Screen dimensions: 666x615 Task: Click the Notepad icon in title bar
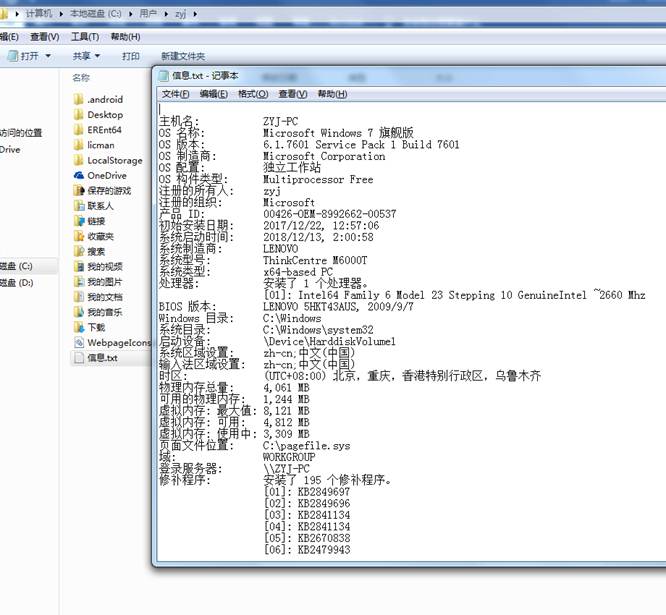pyautogui.click(x=164, y=76)
